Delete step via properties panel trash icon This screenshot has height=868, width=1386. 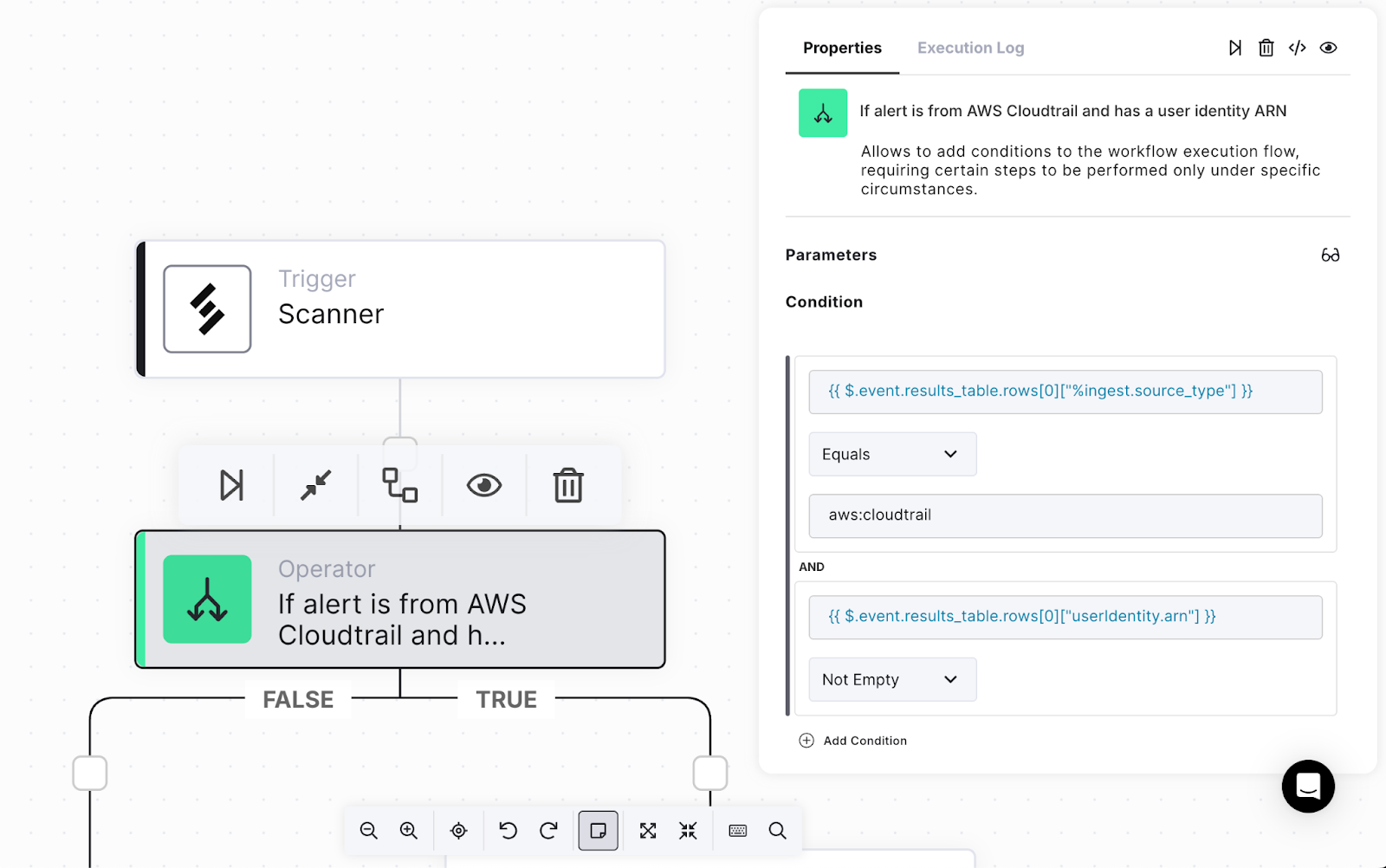click(x=1266, y=48)
